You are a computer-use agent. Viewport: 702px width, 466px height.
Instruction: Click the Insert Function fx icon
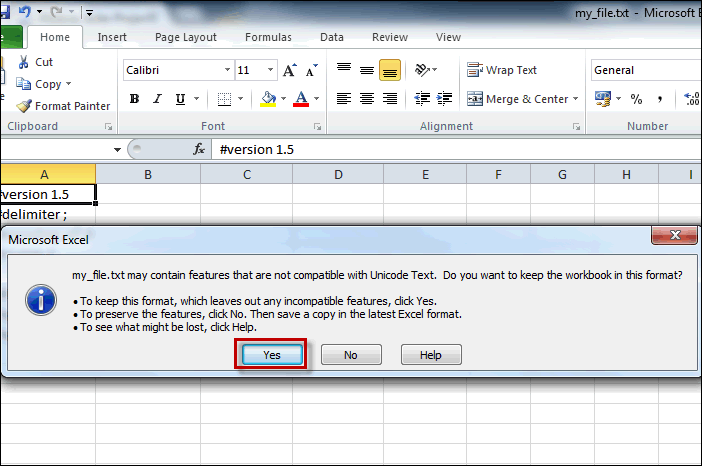(x=199, y=149)
